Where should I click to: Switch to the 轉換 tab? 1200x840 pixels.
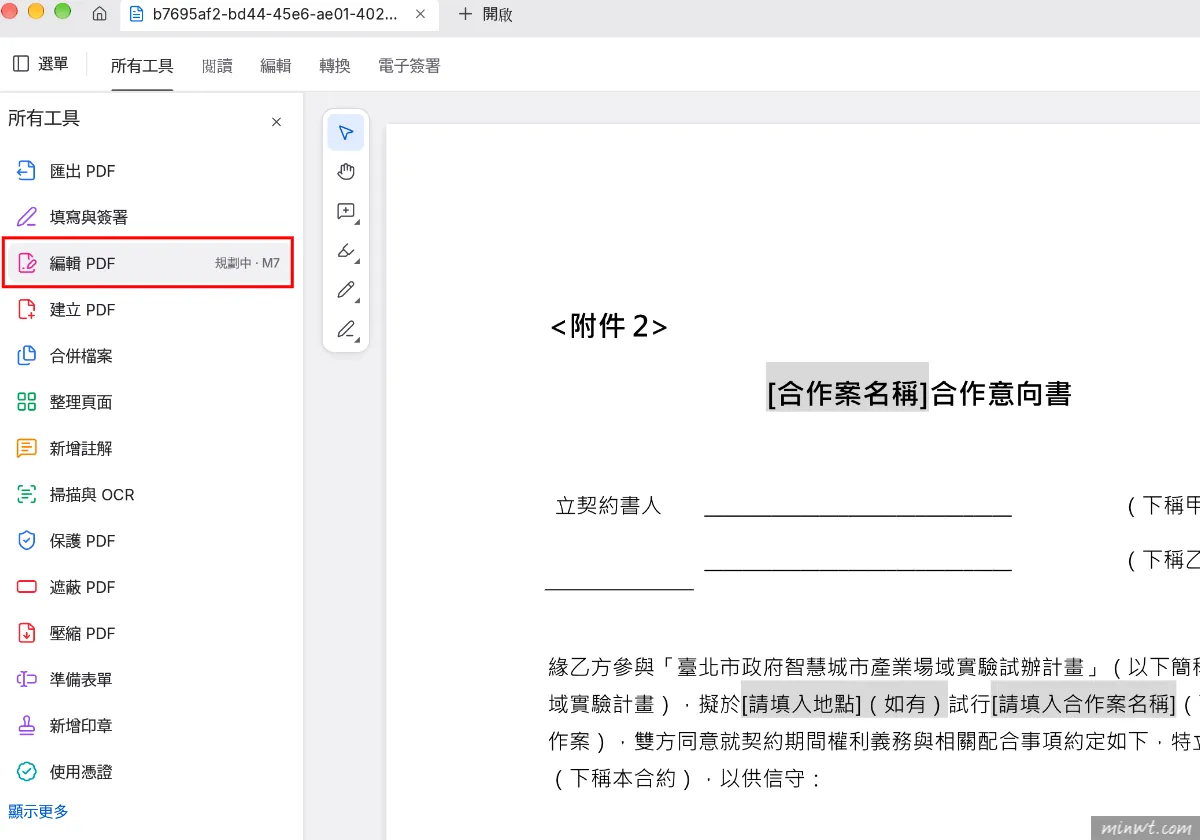coord(335,66)
